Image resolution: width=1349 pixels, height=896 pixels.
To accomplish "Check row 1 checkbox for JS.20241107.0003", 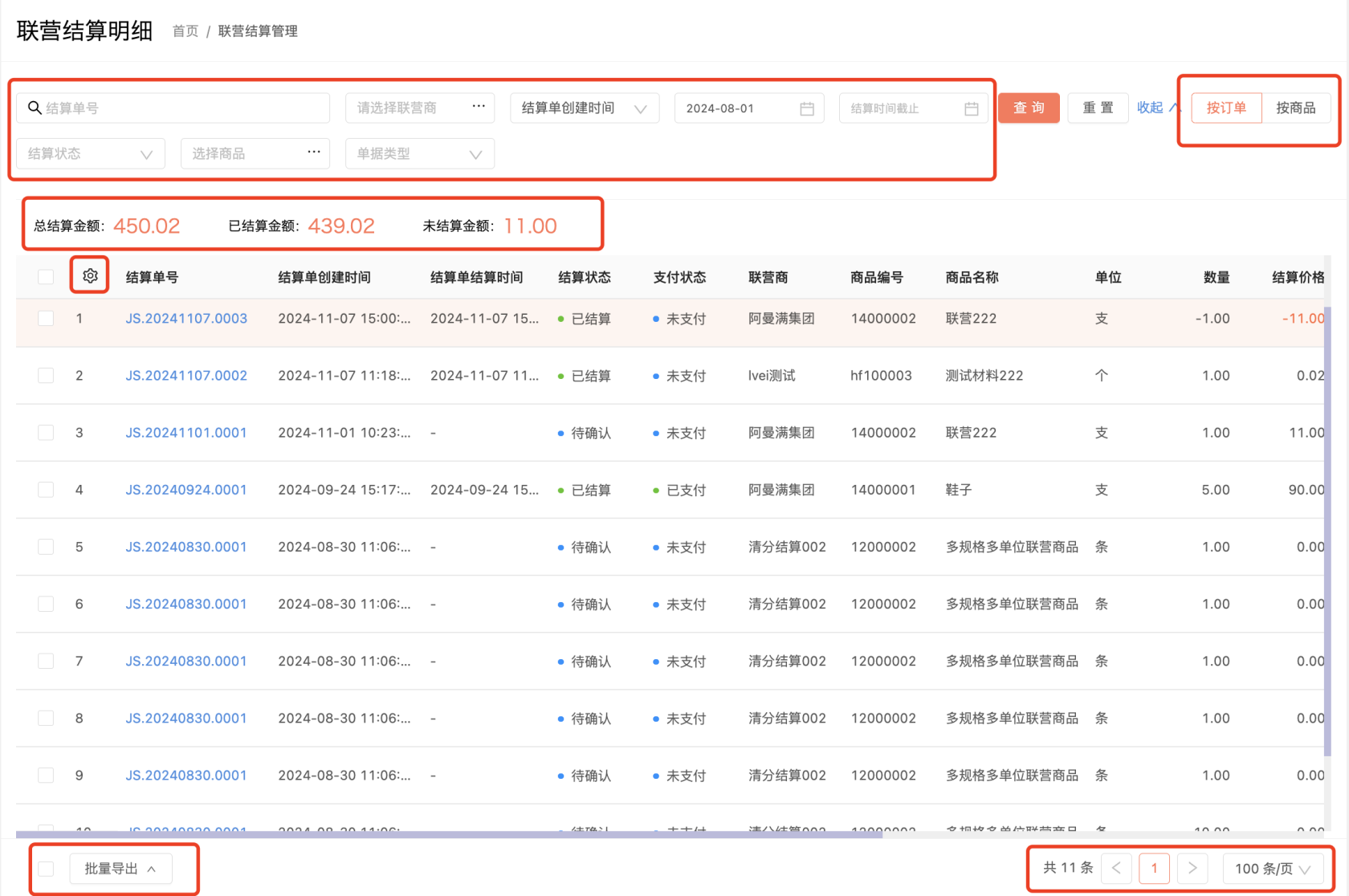I will (46, 318).
